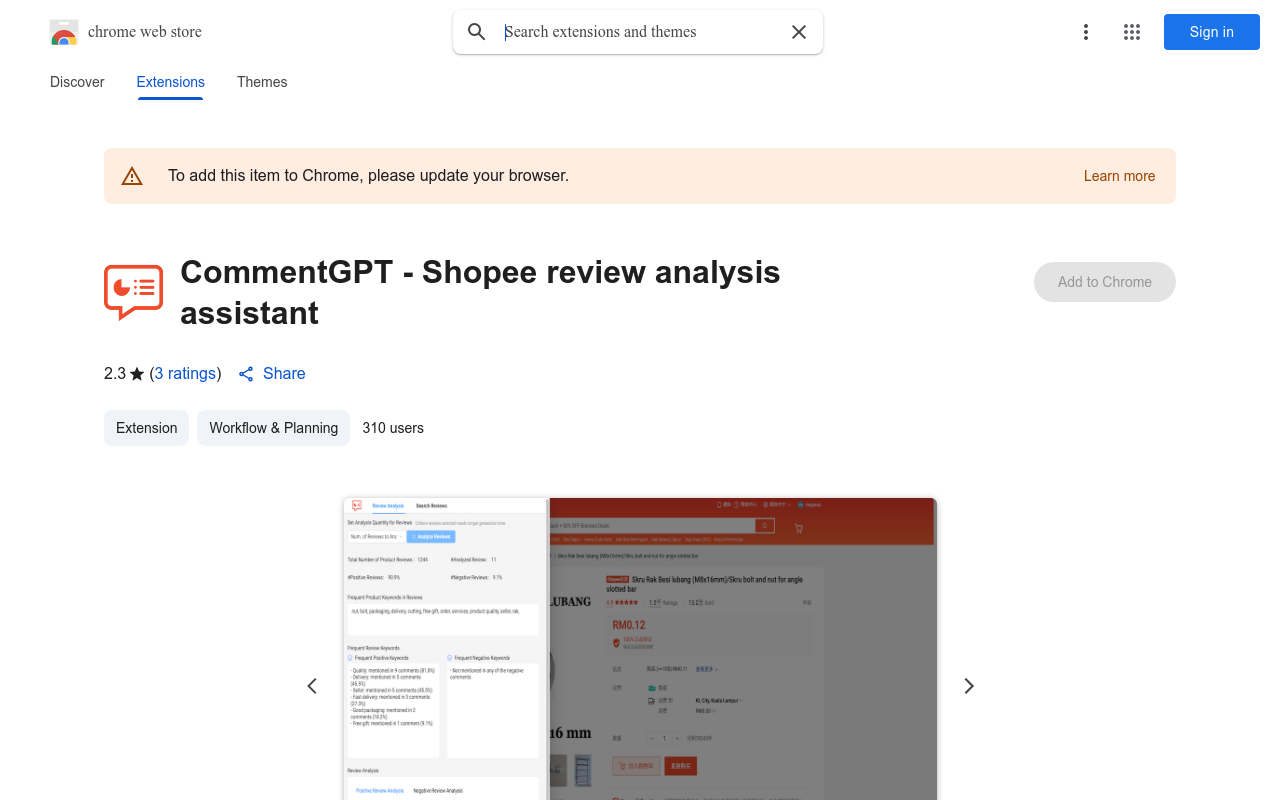Click the CommentGPT extension title heading
1280x800 pixels.
(480, 292)
